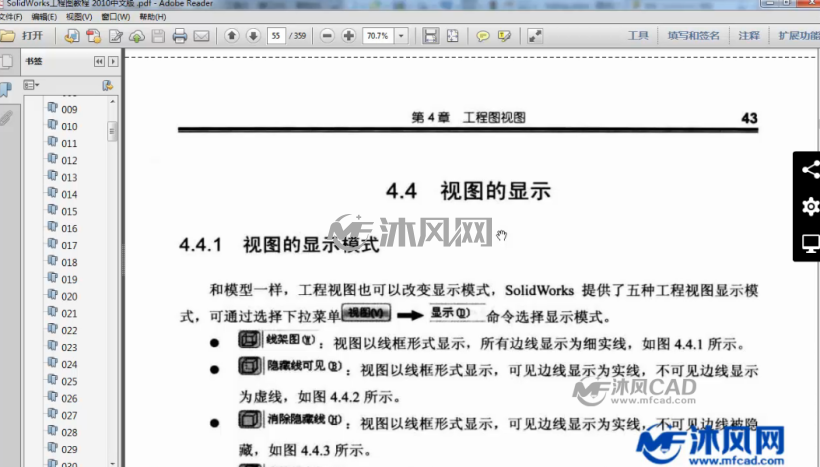Click the settings gear on right overlay

click(x=810, y=207)
